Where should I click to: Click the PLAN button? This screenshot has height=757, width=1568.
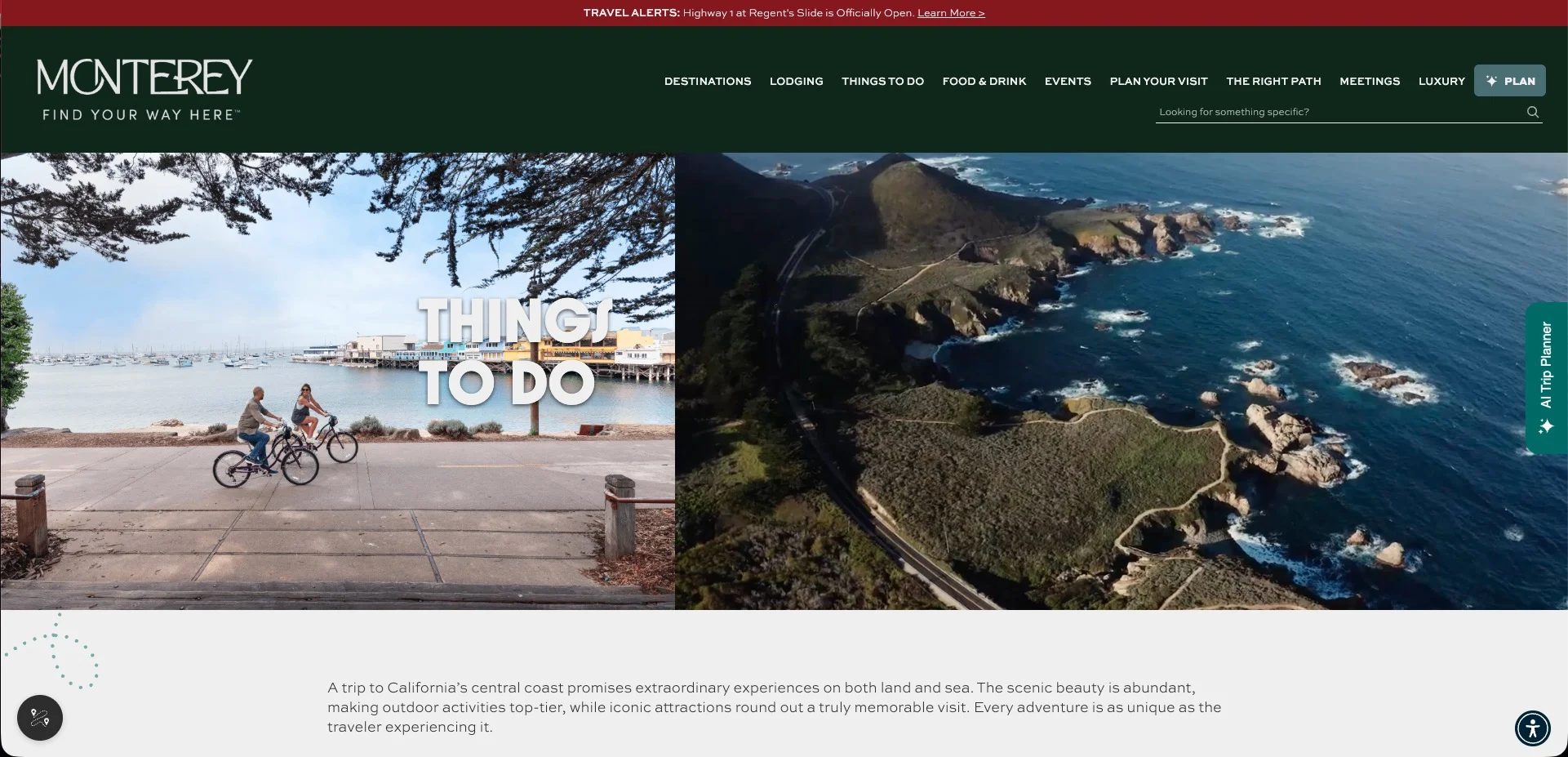pos(1509,80)
